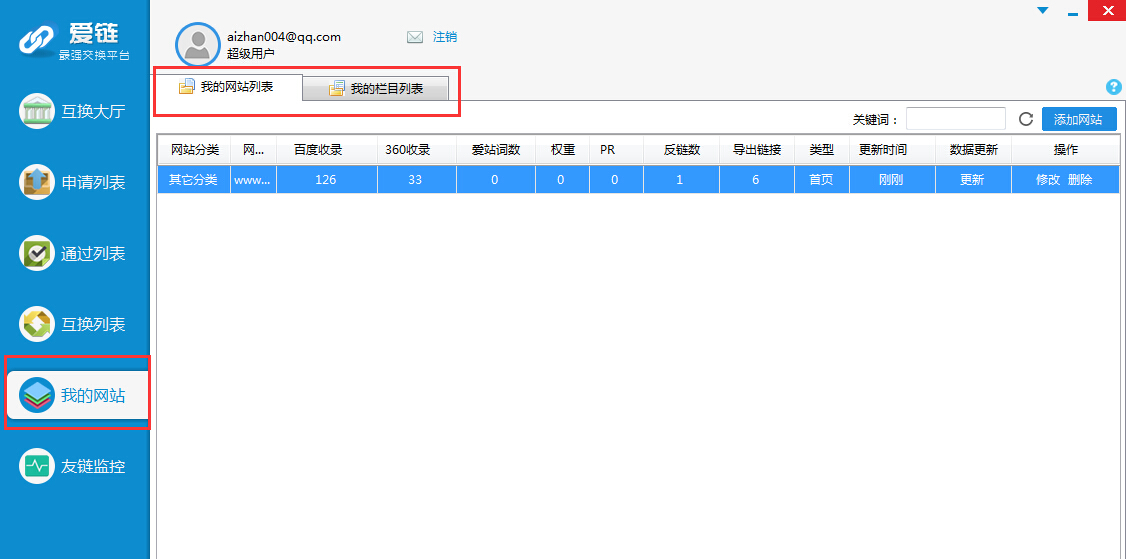Click the www... website address cell
Screen dimensions: 1126x559
point(253,180)
